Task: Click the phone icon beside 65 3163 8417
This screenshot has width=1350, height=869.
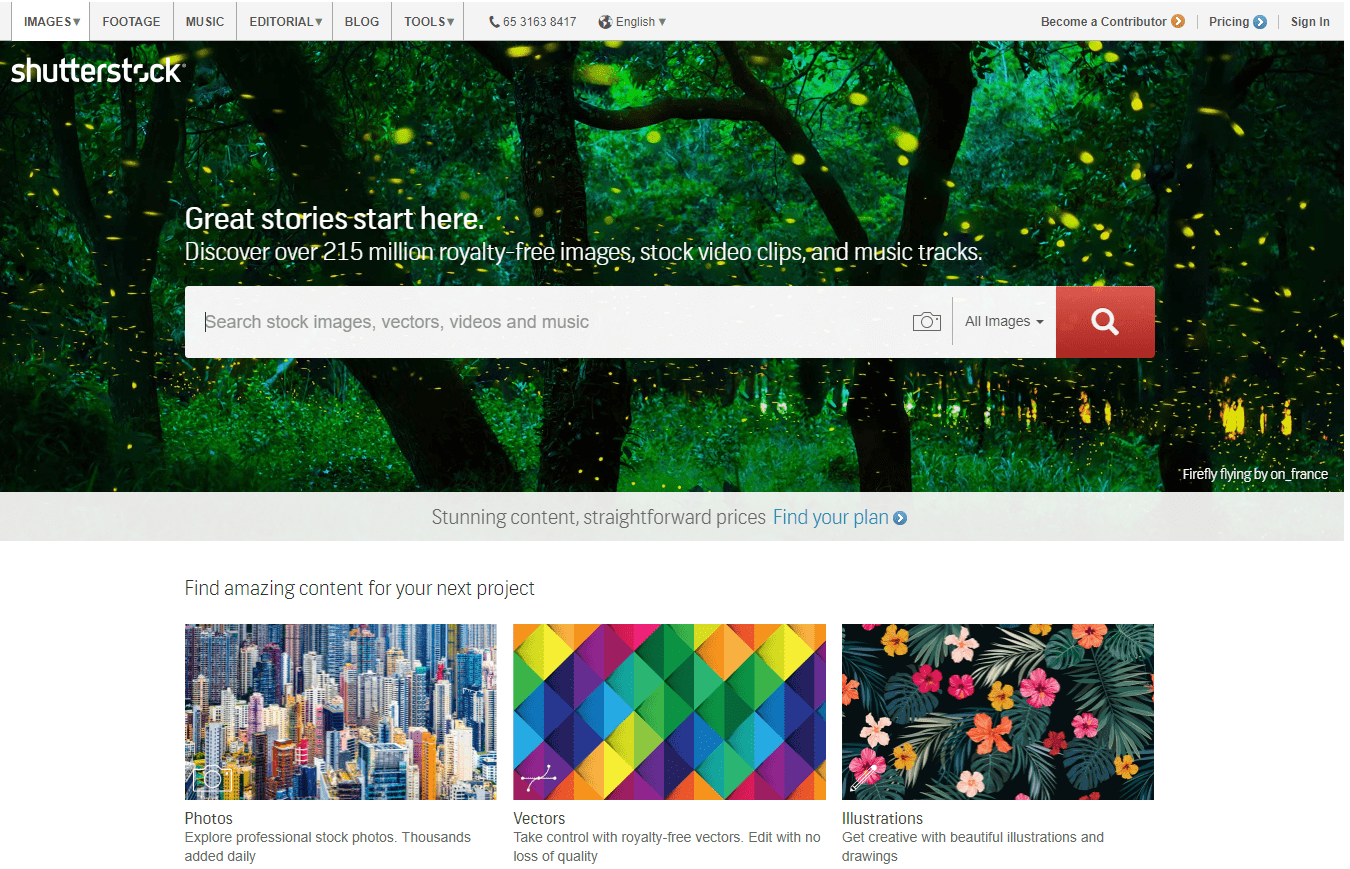Action: [494, 21]
